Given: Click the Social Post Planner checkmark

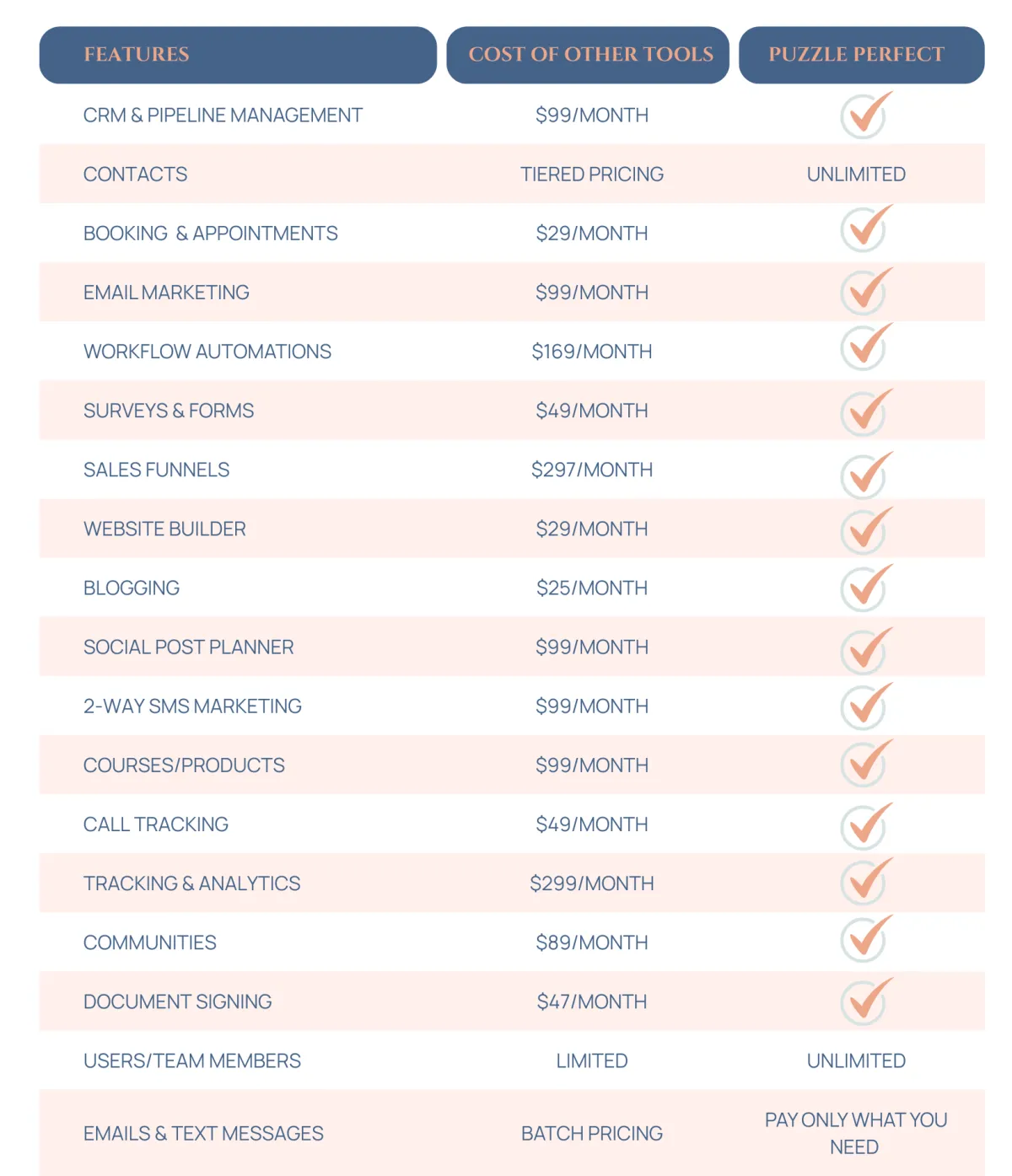Looking at the screenshot, I should 866,651.
